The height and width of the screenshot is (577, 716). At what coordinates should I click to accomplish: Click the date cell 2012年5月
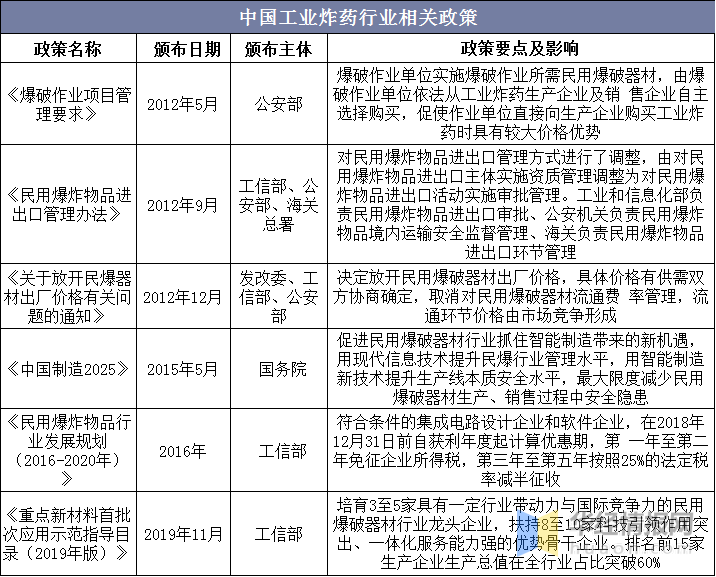click(x=182, y=105)
